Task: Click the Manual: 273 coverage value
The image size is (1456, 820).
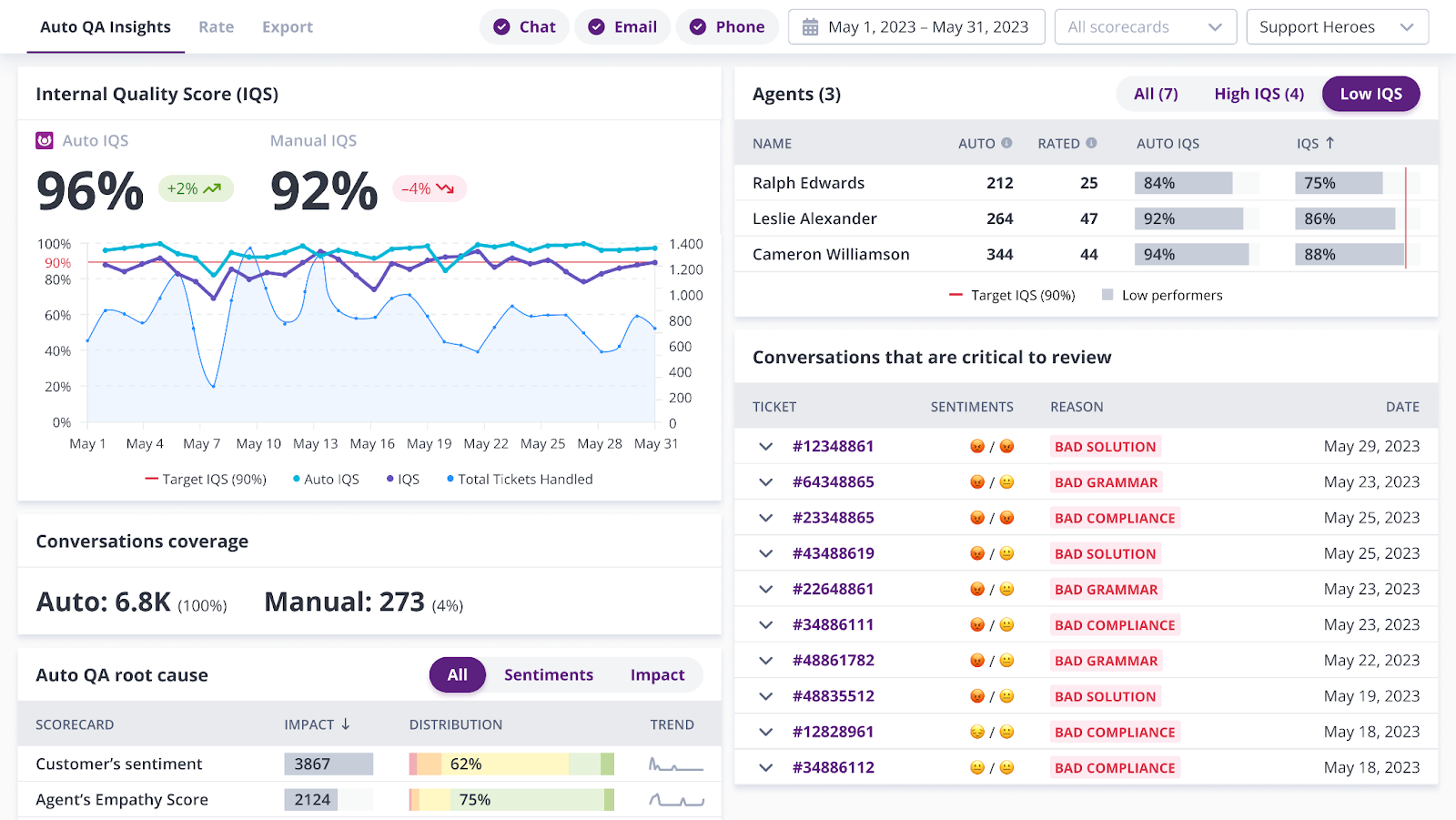Action: coord(364,602)
